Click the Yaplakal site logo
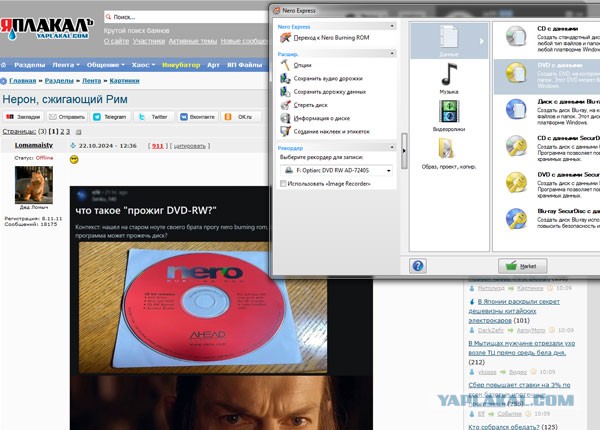Screen dimensions: 600x430 pos(47,29)
